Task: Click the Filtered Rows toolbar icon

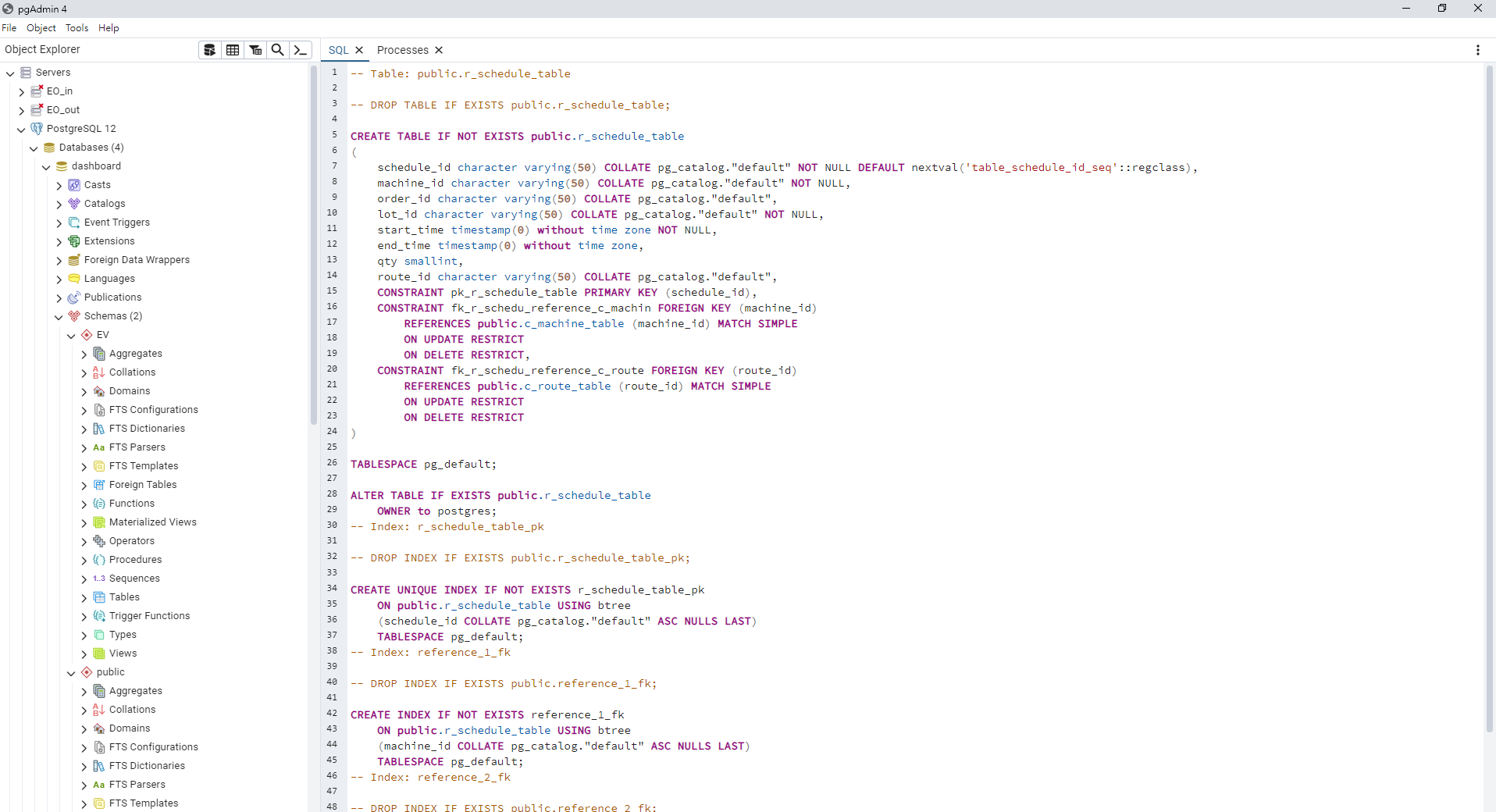Action: coord(255,50)
